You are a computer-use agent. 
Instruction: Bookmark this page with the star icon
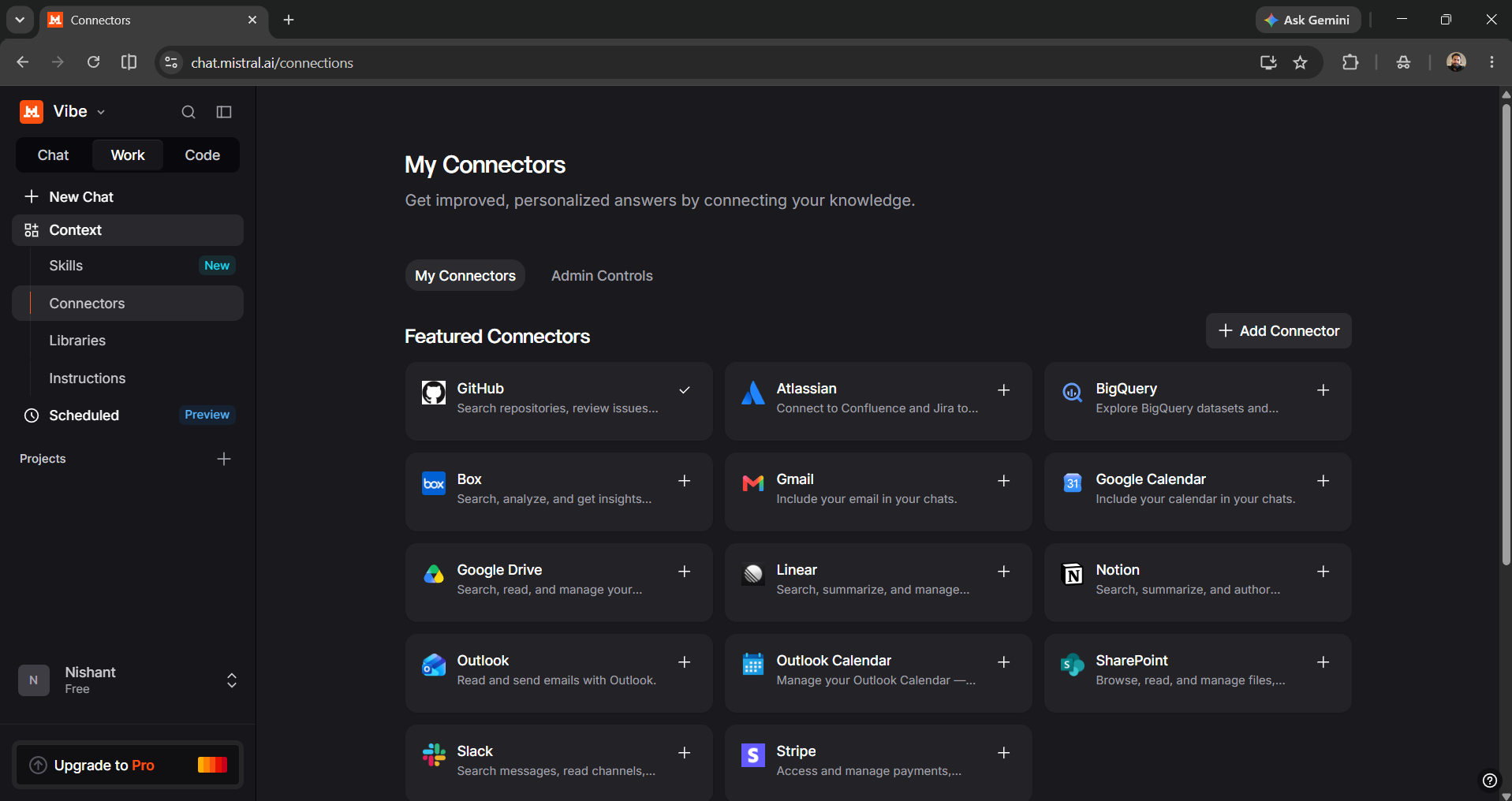pyautogui.click(x=1301, y=63)
